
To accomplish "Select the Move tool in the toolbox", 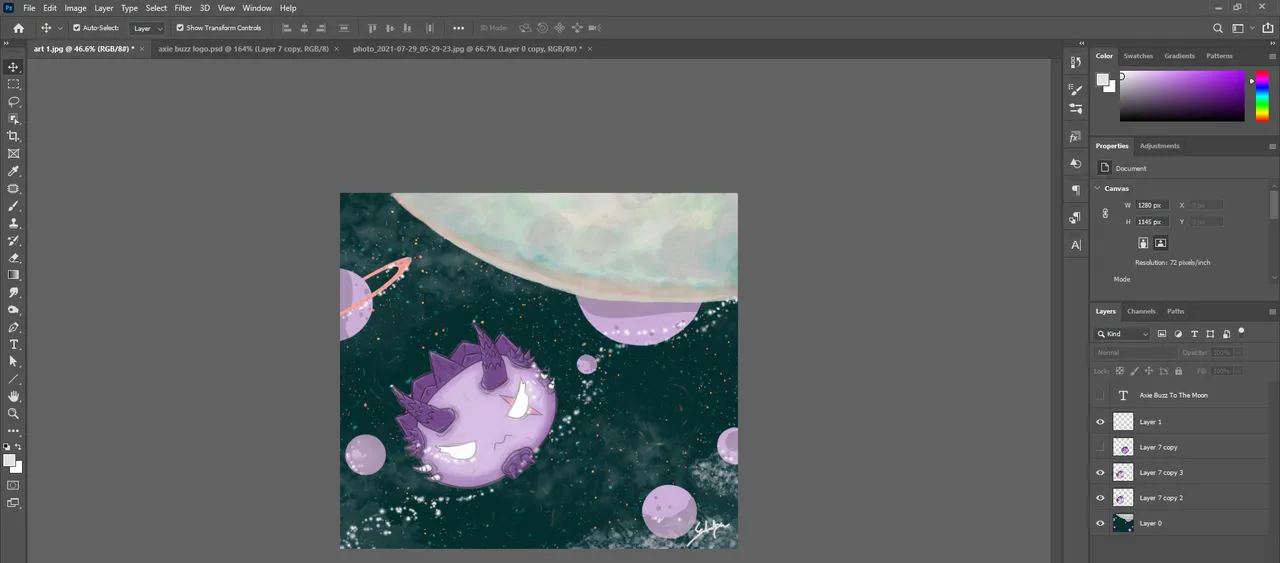I will (14, 67).
